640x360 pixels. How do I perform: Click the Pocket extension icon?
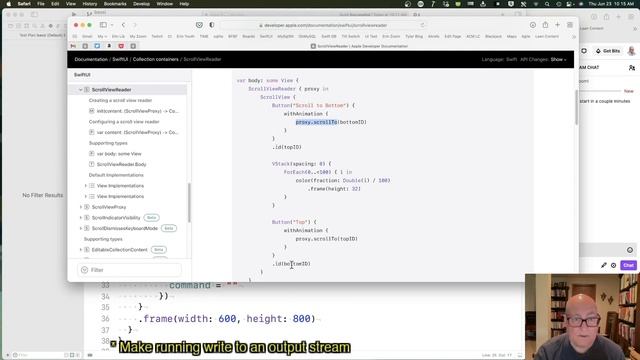pos(199,25)
